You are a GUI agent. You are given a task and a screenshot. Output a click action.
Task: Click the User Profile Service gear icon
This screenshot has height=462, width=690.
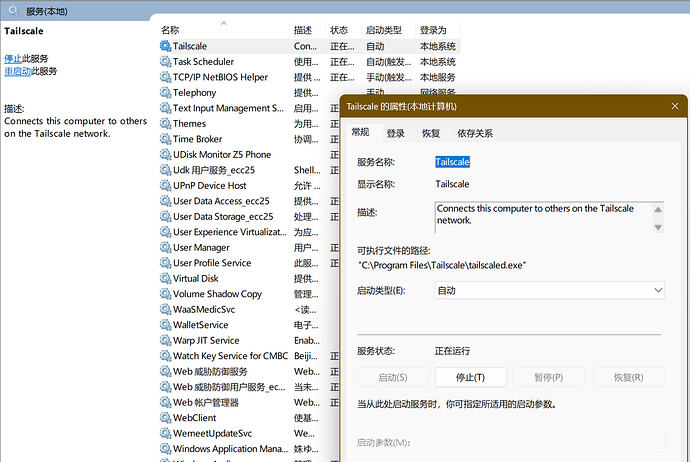coord(165,263)
